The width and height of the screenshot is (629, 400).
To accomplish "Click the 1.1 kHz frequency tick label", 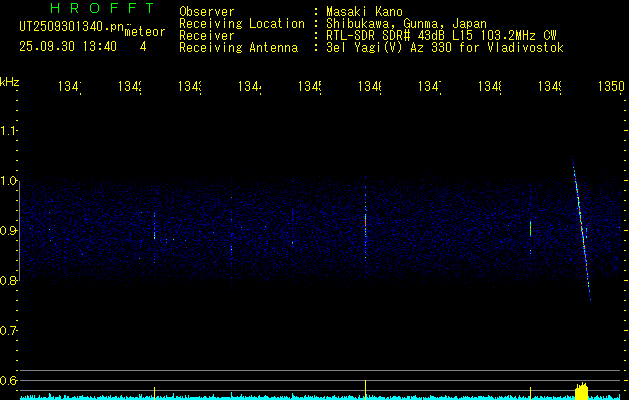I will 10,131.
